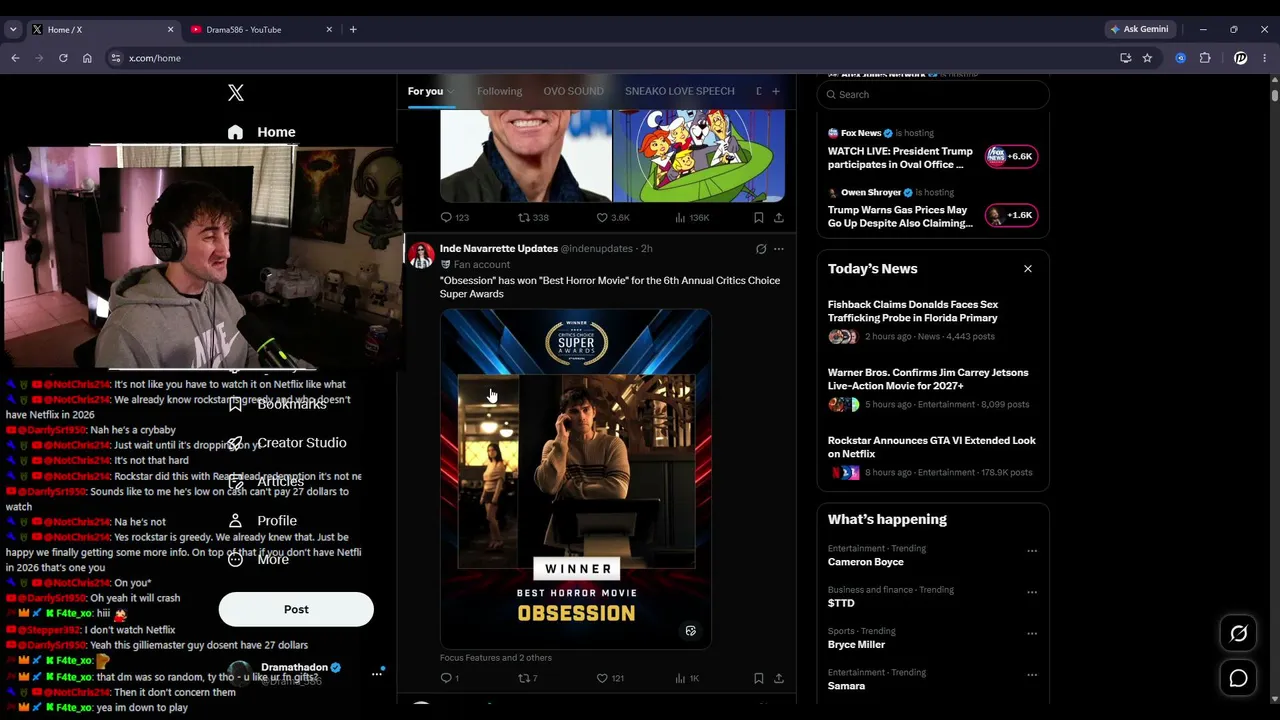1280x720 pixels.
Task: Expand the For you timeline chevron
Action: click(450, 92)
